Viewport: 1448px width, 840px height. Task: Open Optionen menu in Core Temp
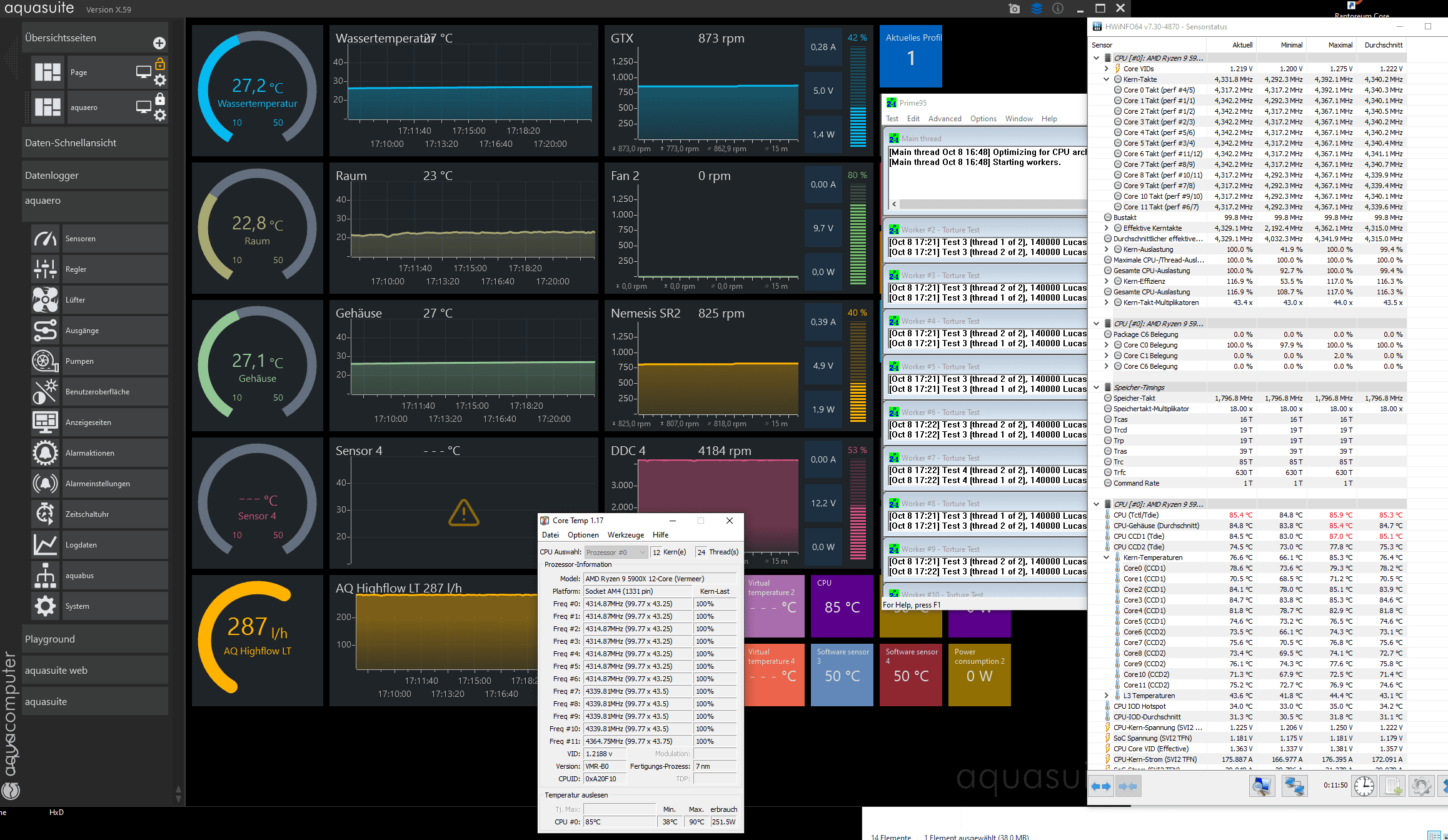click(x=583, y=535)
